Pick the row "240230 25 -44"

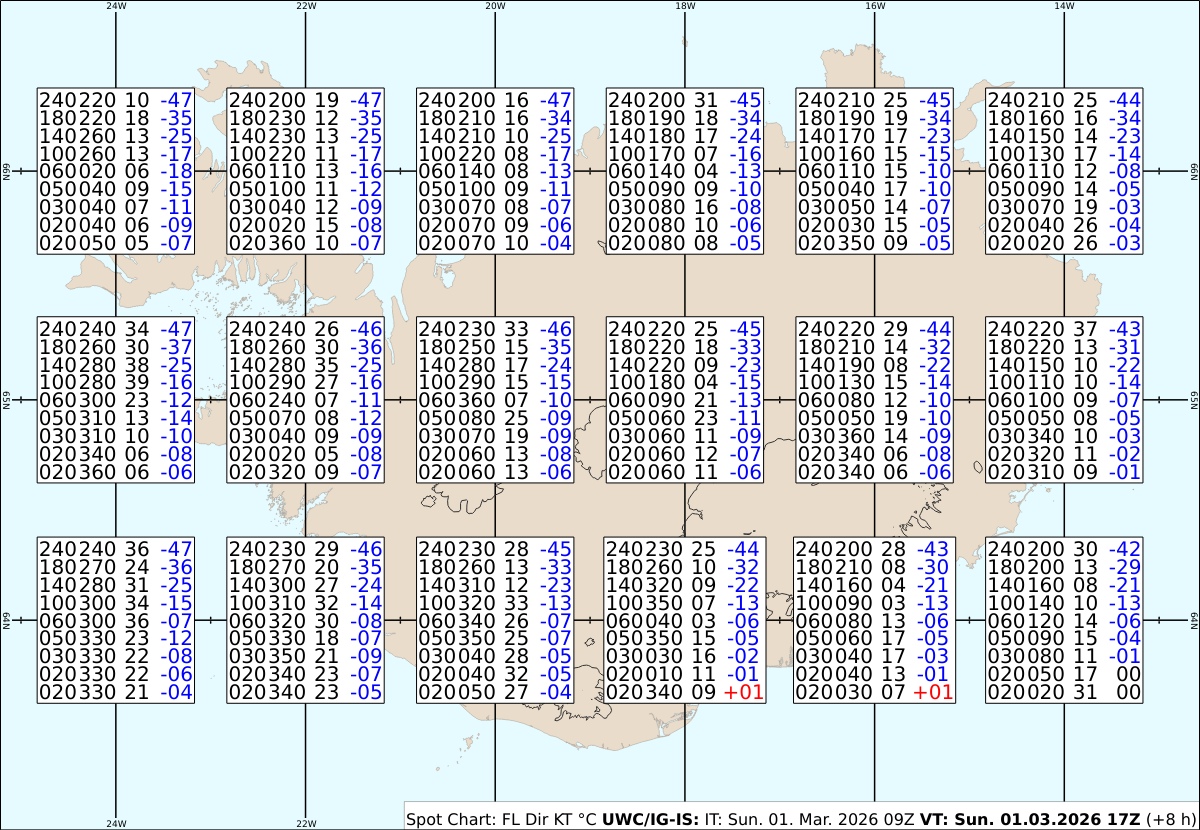685,548
